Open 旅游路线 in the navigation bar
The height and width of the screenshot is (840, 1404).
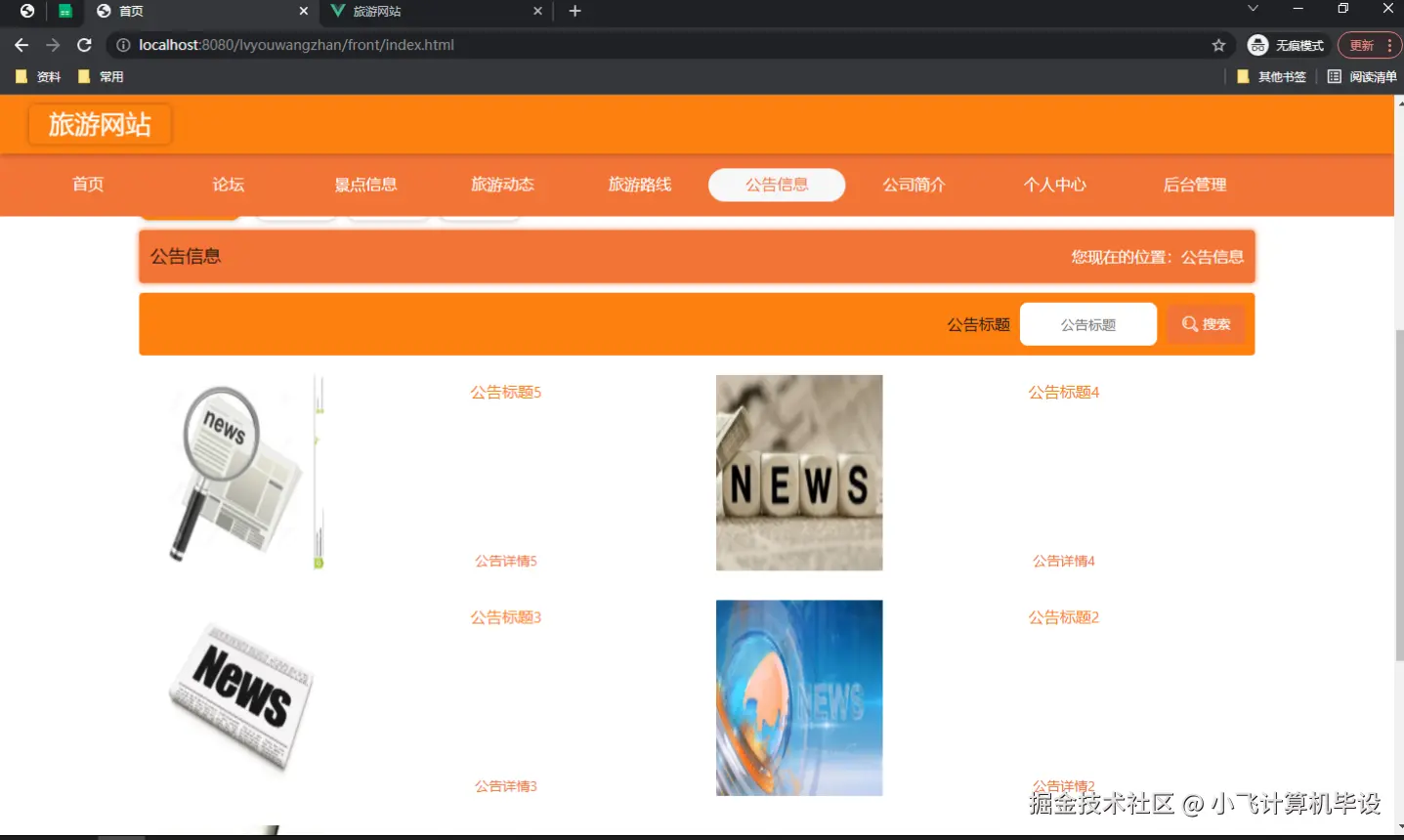(x=640, y=185)
